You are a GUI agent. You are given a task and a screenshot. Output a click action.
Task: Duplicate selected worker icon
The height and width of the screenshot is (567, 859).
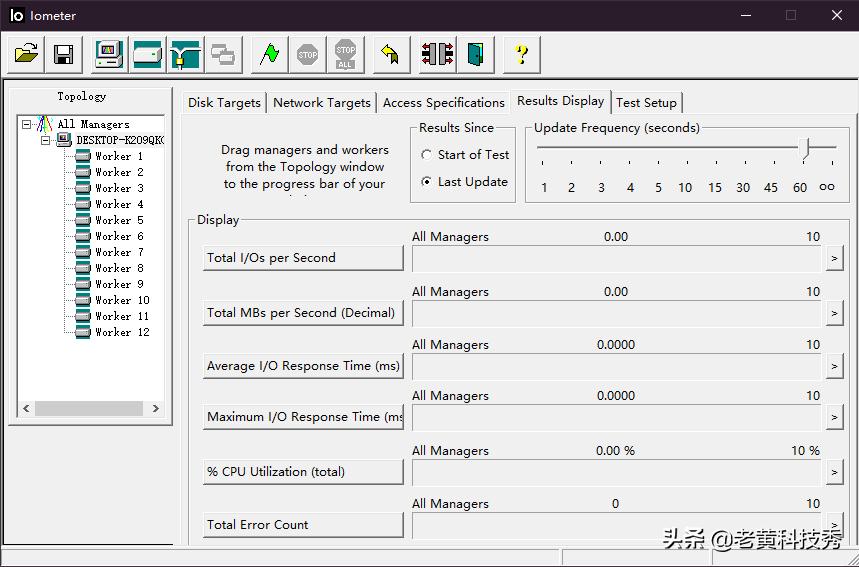(223, 54)
